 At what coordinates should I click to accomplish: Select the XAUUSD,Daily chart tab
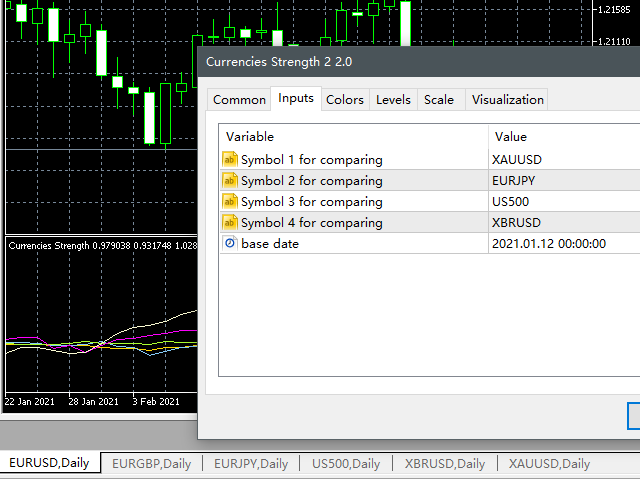coord(549,463)
